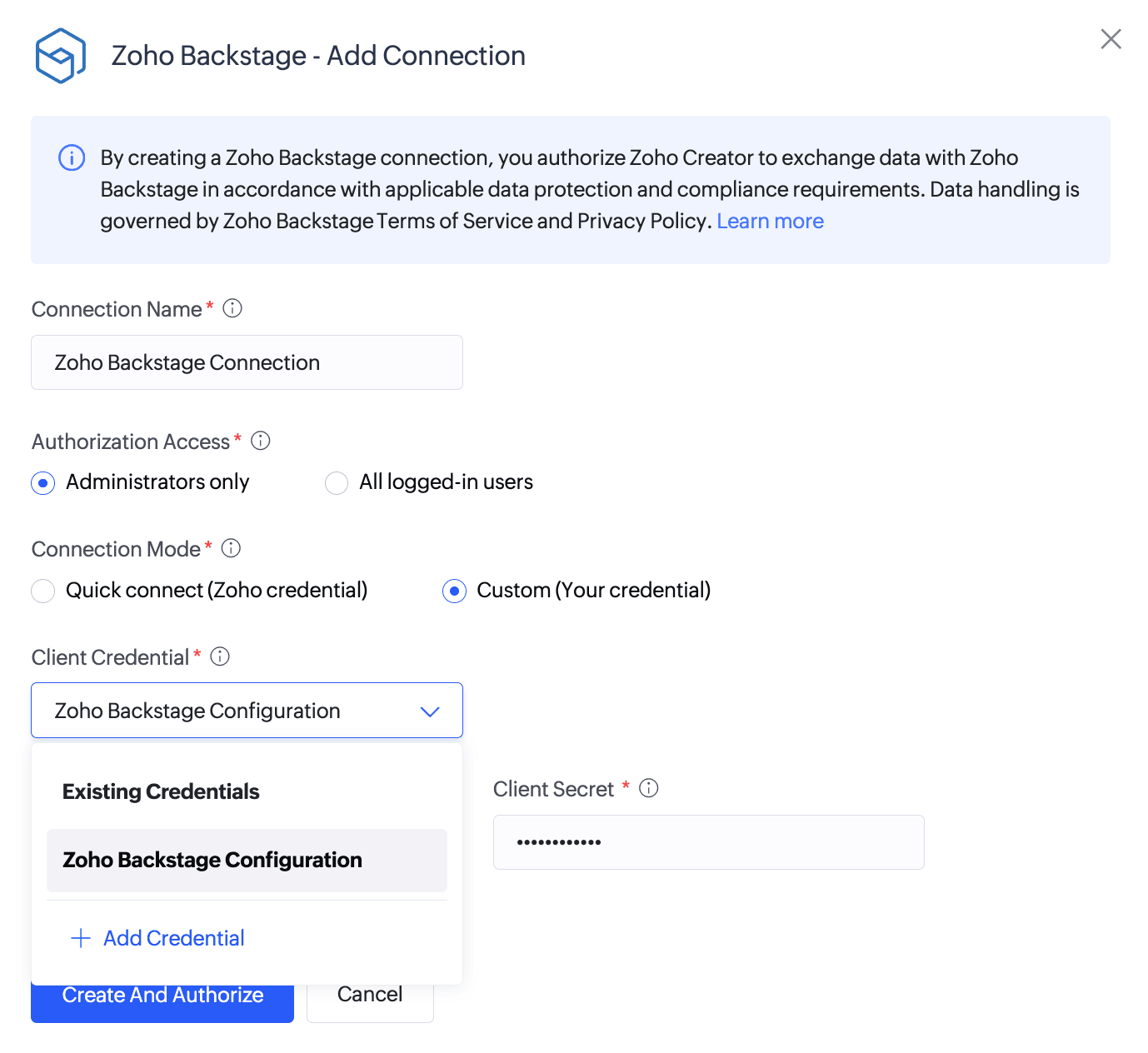Click info icon beside Connection Mode
Image resolution: width=1148 pixels, height=1053 pixels.
pos(232,548)
